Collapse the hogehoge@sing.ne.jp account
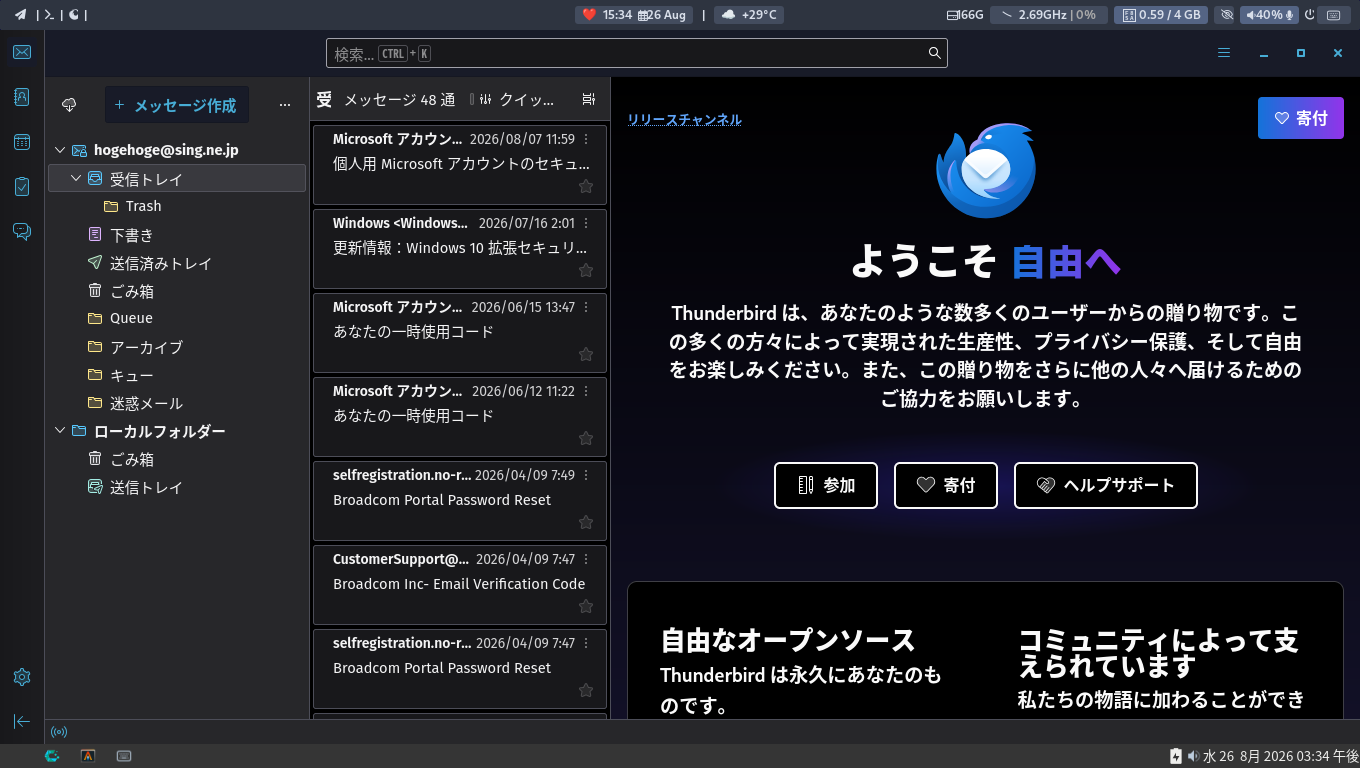 pos(61,150)
